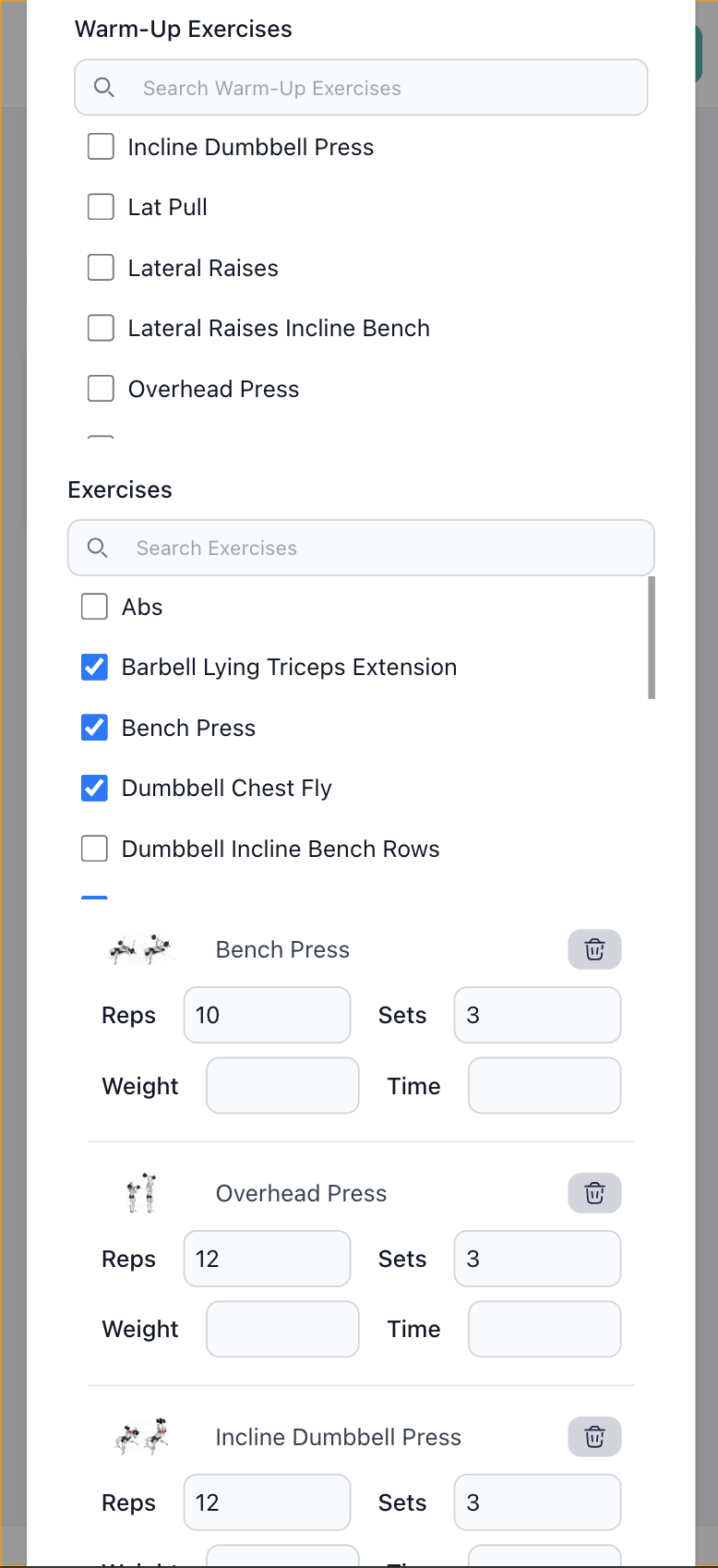The width and height of the screenshot is (718, 1568).
Task: Delete the Overhead Press exercise entry
Action: click(594, 1193)
